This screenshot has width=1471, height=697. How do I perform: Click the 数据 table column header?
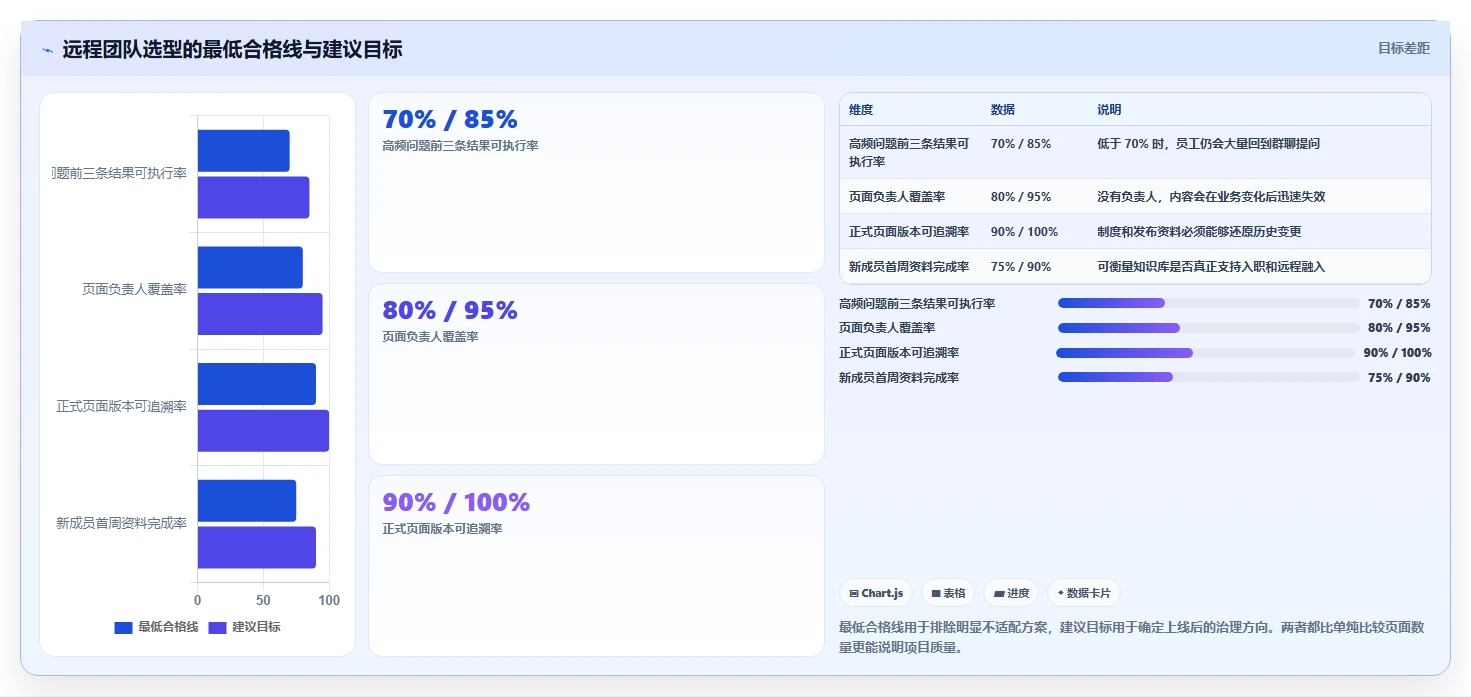[x=1003, y=110]
